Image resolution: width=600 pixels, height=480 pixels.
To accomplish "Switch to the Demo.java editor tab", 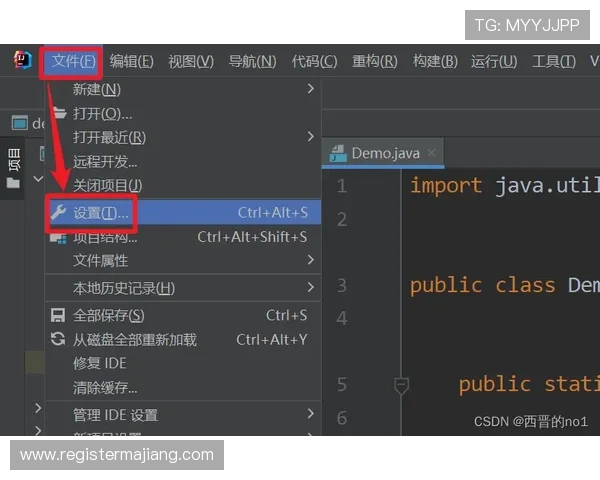I will [383, 153].
